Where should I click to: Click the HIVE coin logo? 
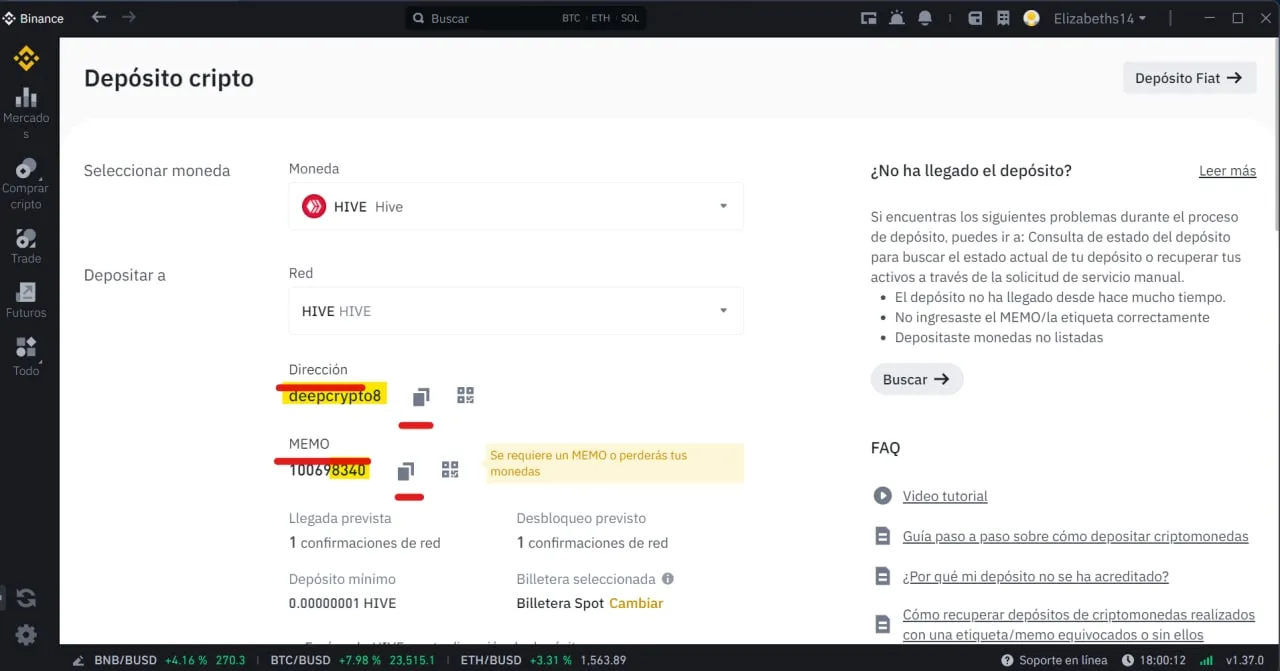[314, 207]
